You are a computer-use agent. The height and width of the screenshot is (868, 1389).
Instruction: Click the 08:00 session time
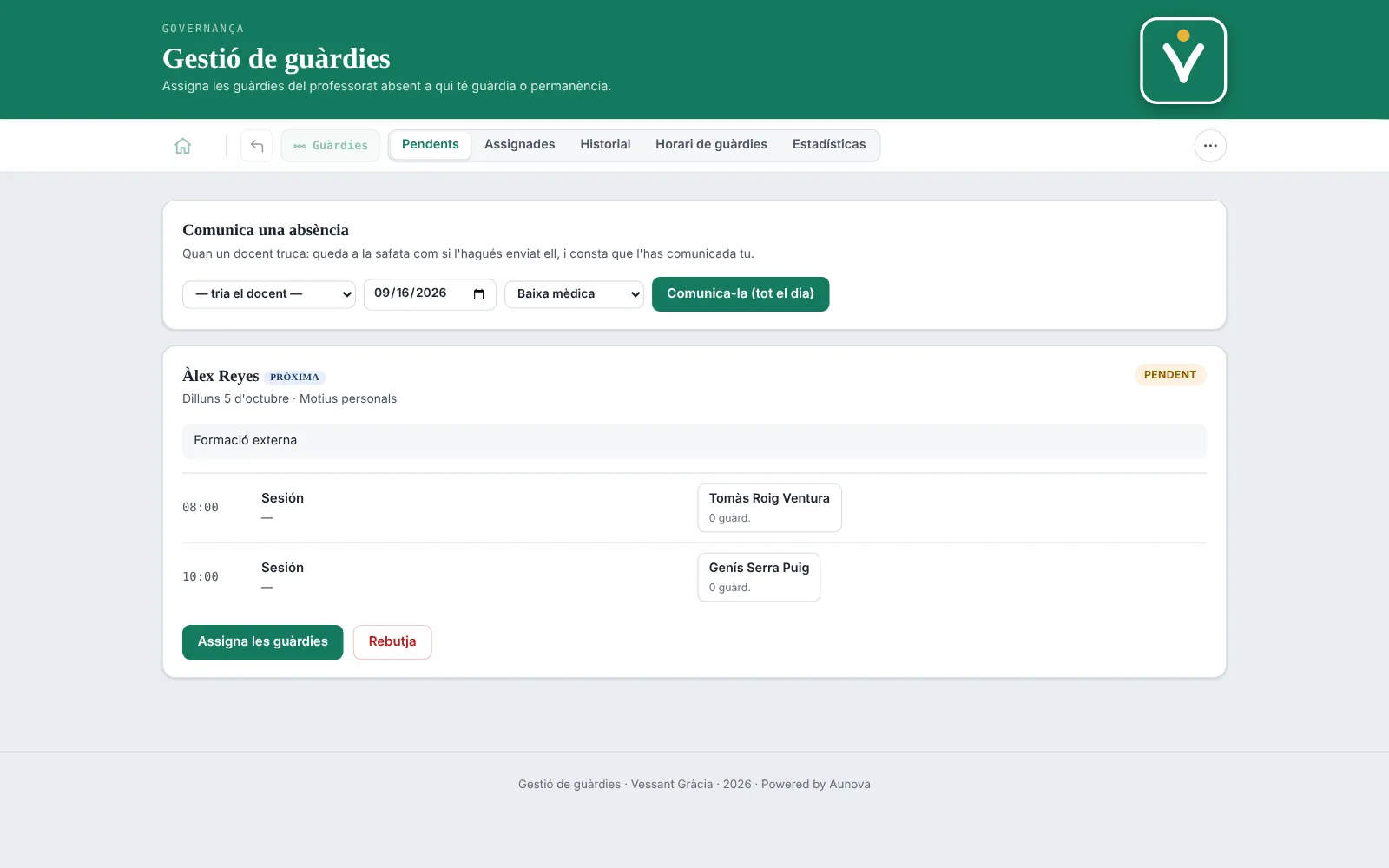coord(201,508)
